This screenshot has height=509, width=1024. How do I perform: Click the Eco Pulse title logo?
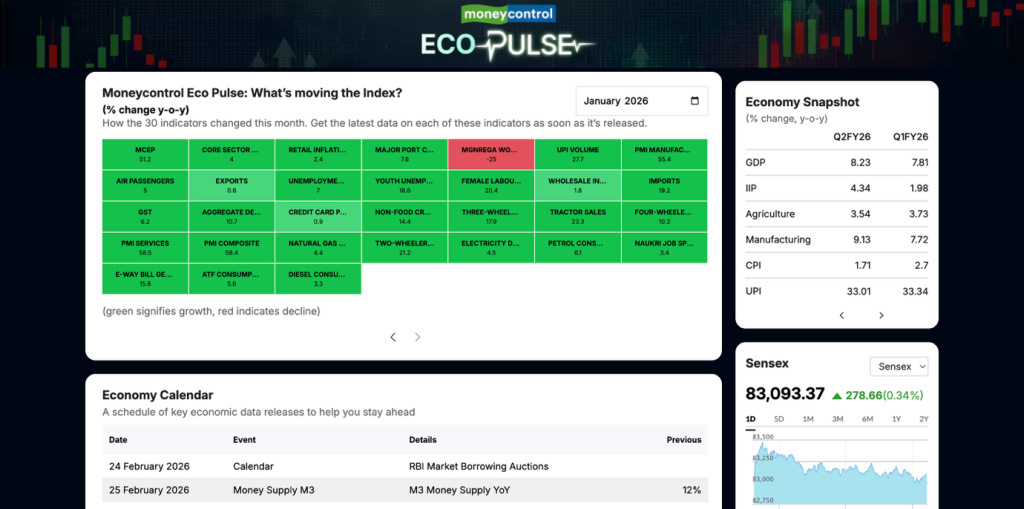pos(510,45)
